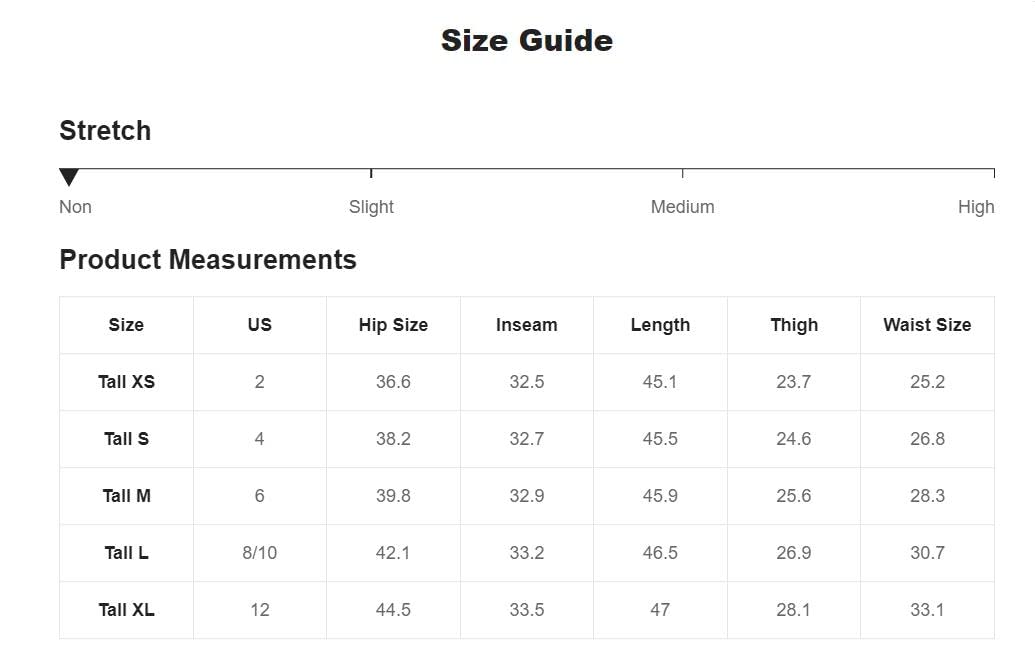This screenshot has height=653, width=1035.
Task: Click the Non stretch label
Action: [75, 207]
